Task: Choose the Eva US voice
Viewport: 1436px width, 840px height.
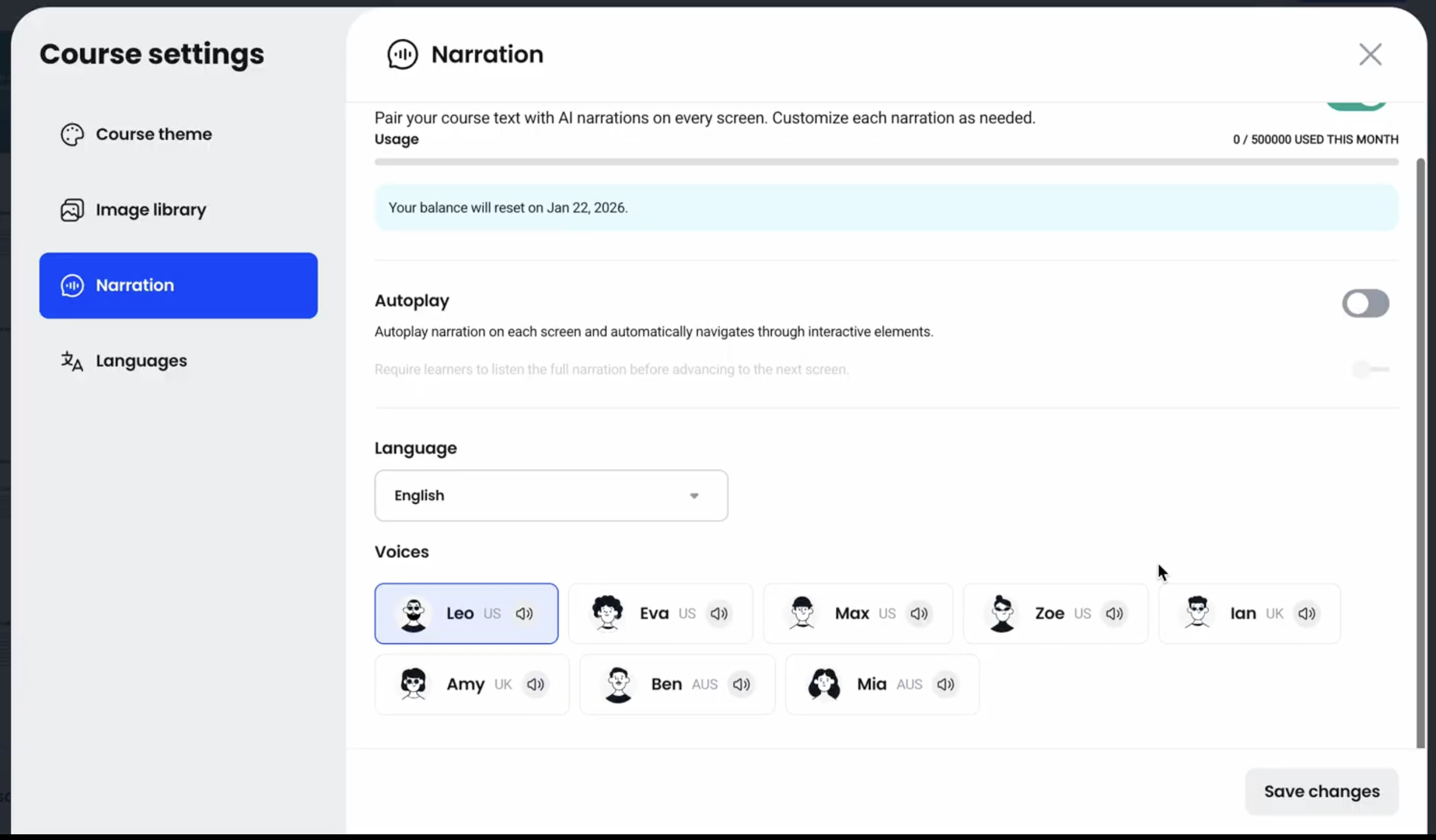Action: (x=660, y=613)
